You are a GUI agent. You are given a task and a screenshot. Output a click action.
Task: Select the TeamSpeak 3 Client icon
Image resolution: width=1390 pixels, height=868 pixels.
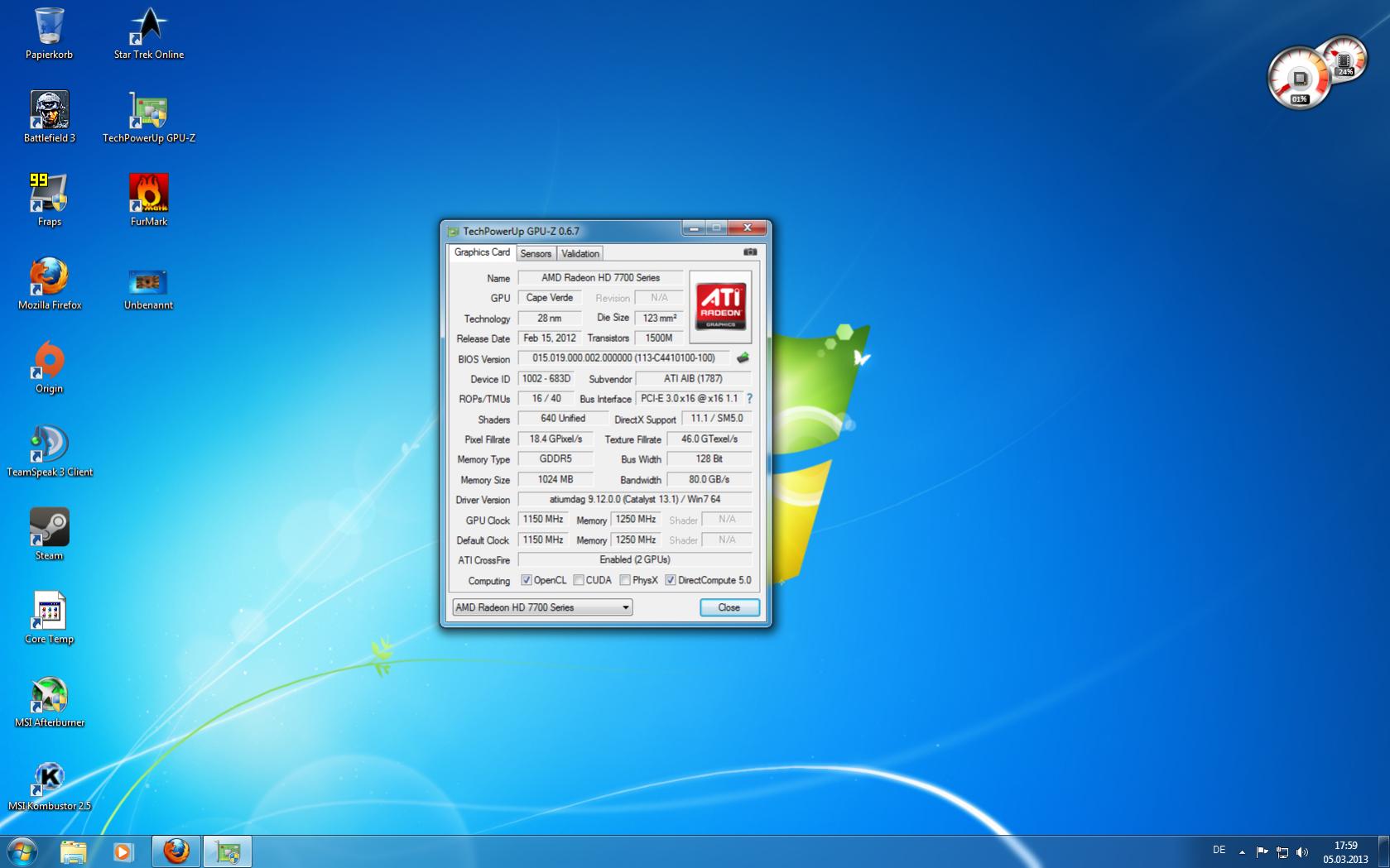point(49,451)
